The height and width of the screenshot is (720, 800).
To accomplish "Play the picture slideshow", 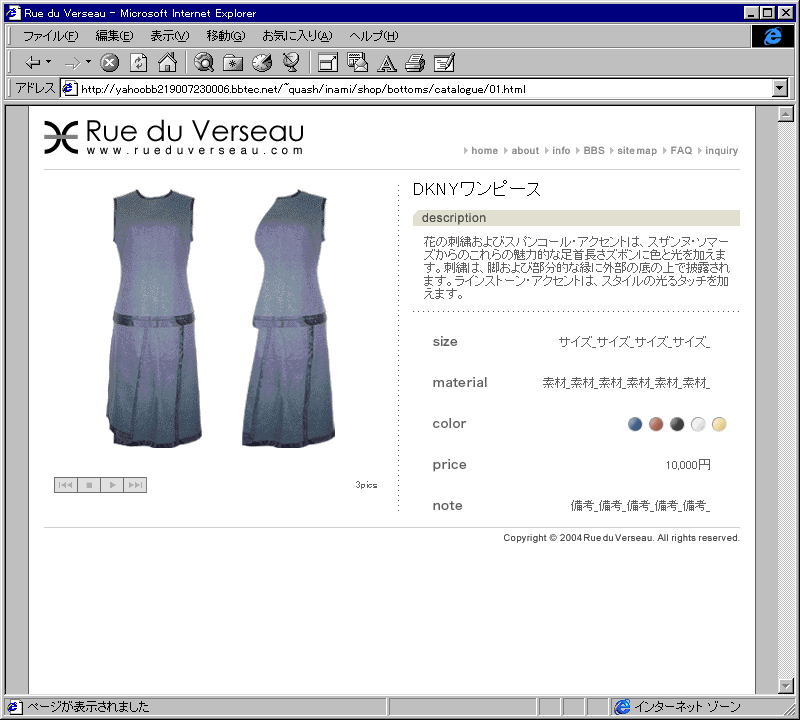I will point(112,485).
